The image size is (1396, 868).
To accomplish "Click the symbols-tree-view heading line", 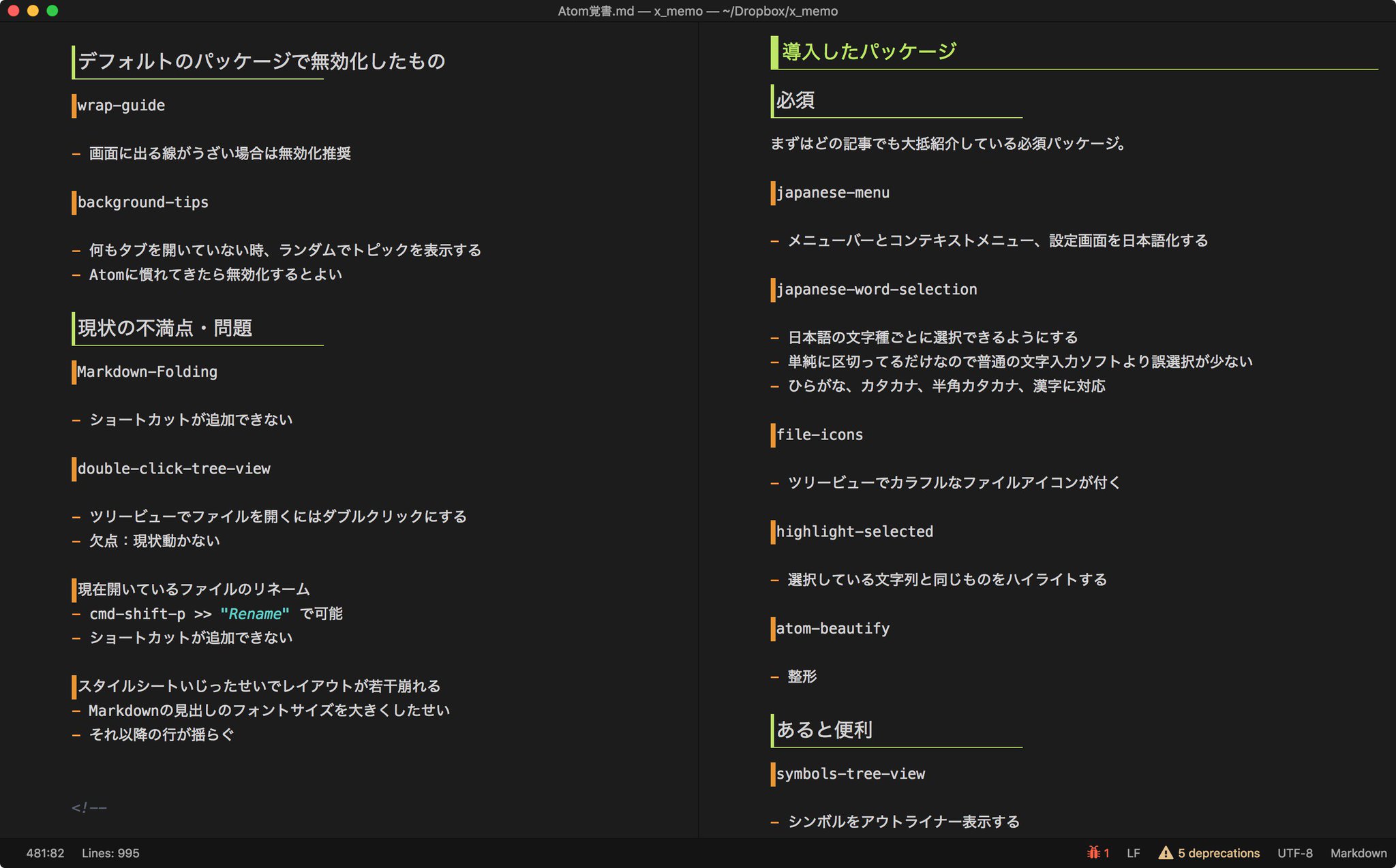I will tap(850, 774).
